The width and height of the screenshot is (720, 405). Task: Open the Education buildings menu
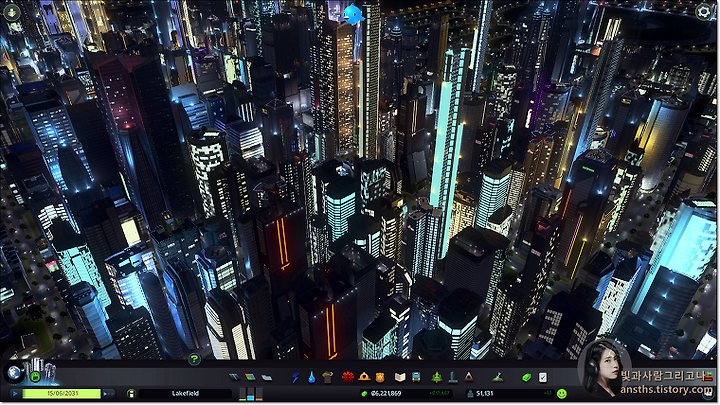[x=400, y=377]
